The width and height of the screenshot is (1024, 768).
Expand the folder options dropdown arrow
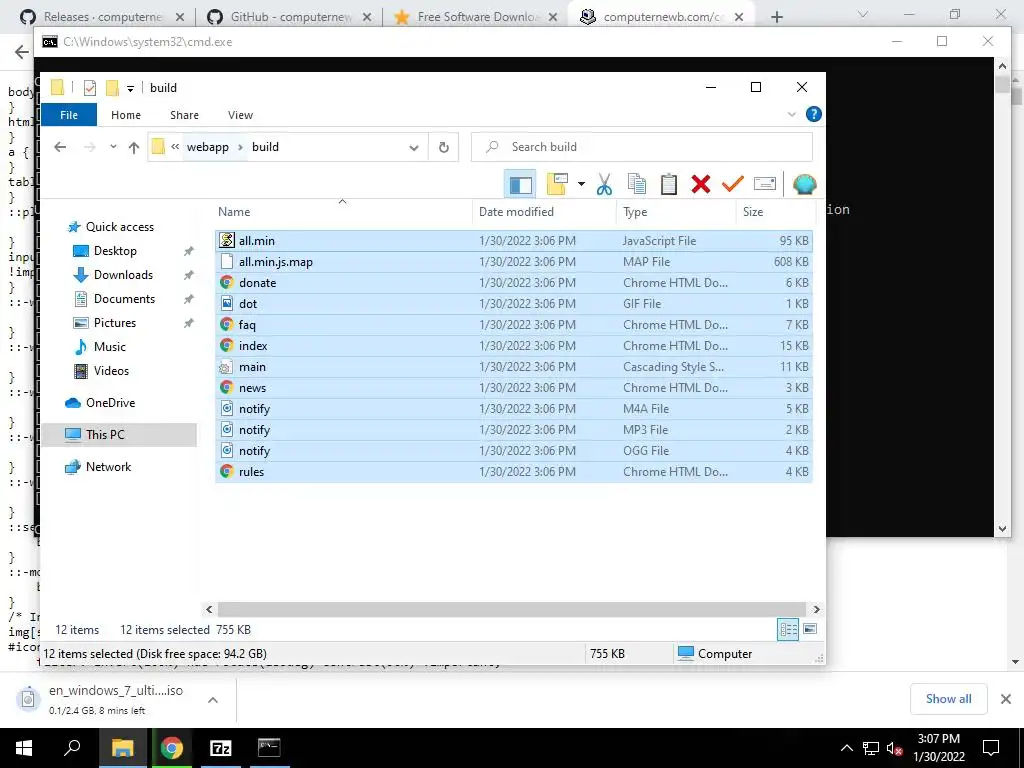581,184
